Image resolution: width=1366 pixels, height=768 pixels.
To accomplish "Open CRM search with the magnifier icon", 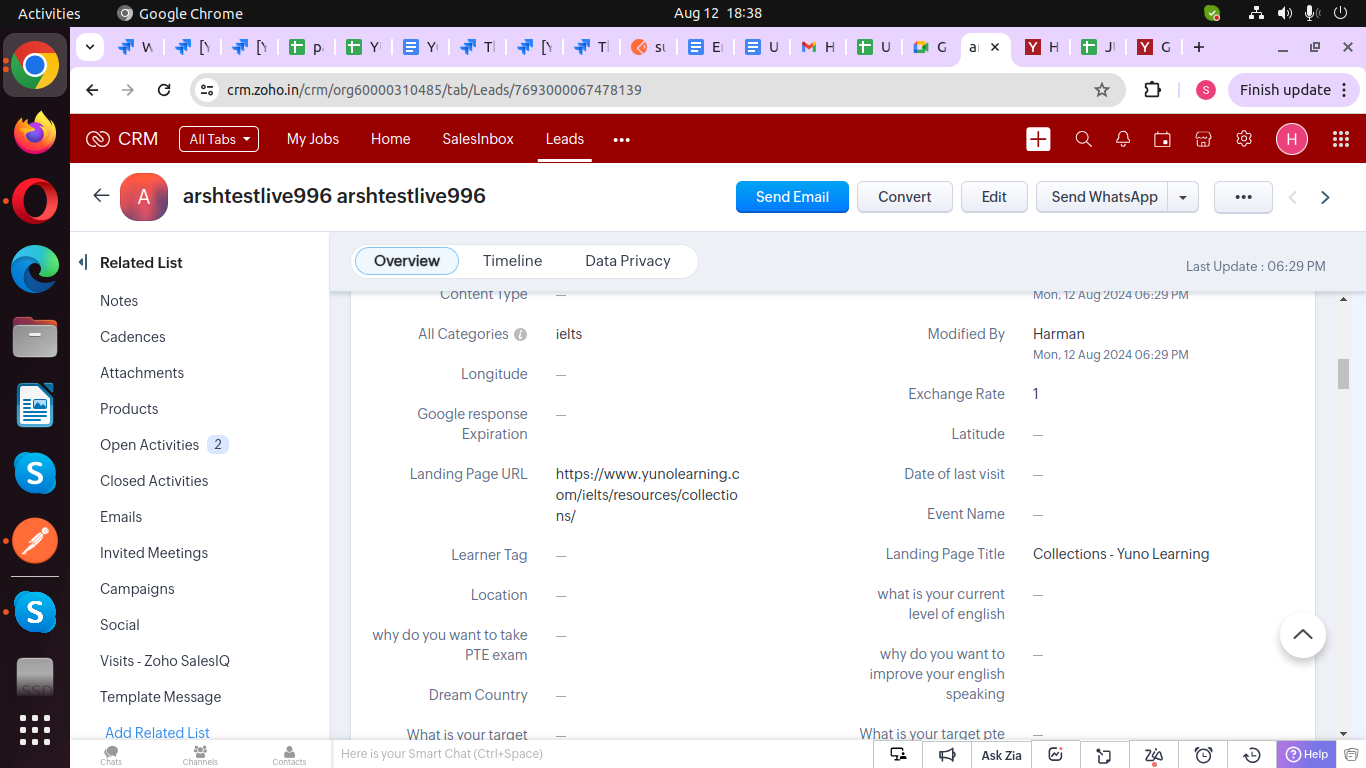I will 1083,139.
